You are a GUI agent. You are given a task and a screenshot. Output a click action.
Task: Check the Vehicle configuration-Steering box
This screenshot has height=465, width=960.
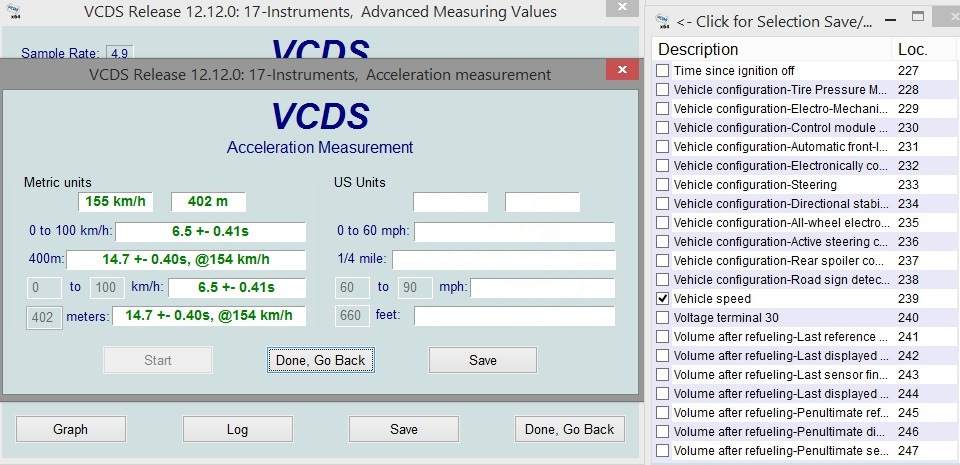662,184
